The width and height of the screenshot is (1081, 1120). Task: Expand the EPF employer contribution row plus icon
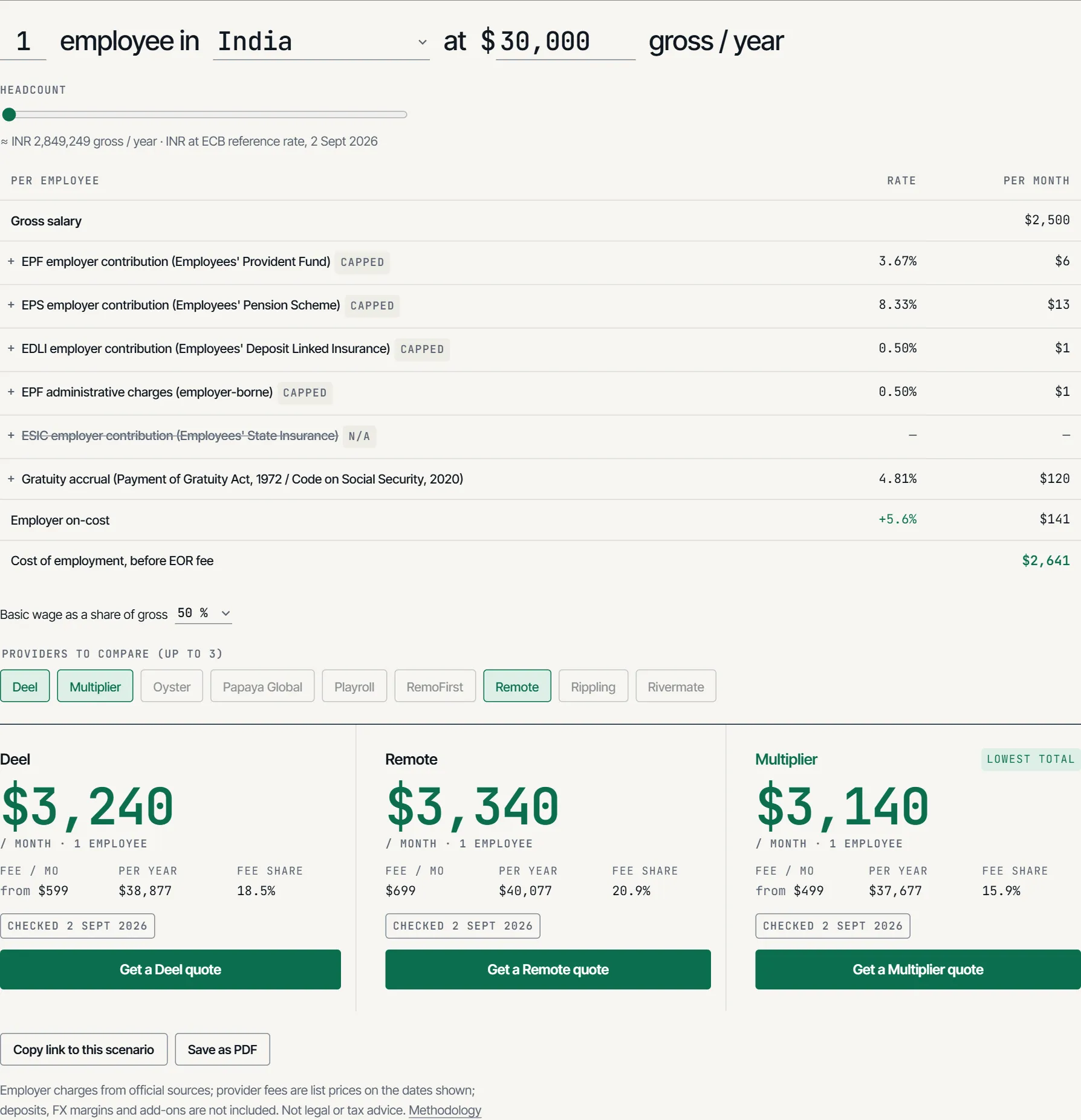click(11, 262)
